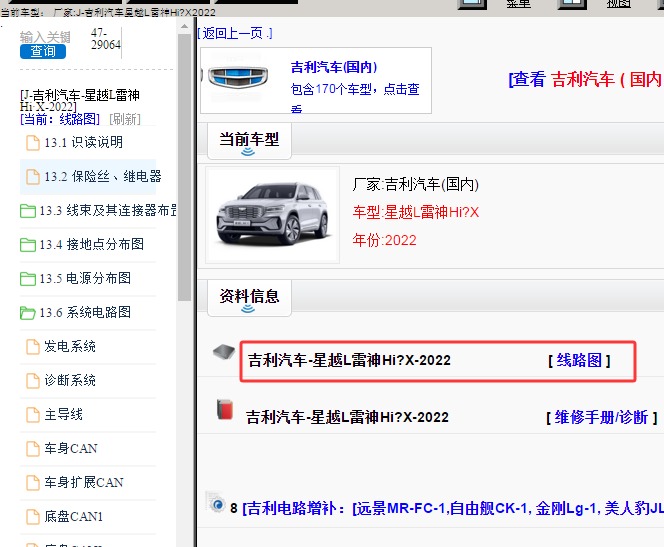This screenshot has width=664, height=547.
Task: Select the 当前车型 section tab
Action: click(x=249, y=141)
